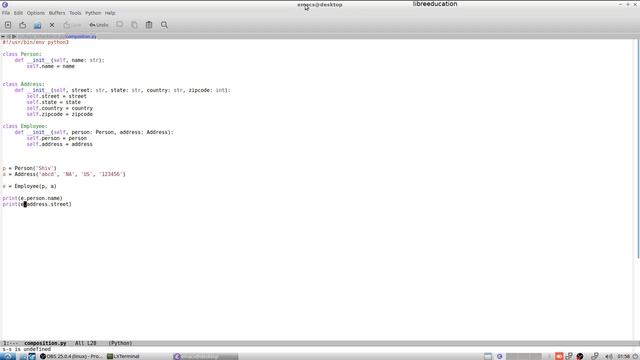
Task: Click the Paste clipboard toolbar icon
Action: click(149, 25)
